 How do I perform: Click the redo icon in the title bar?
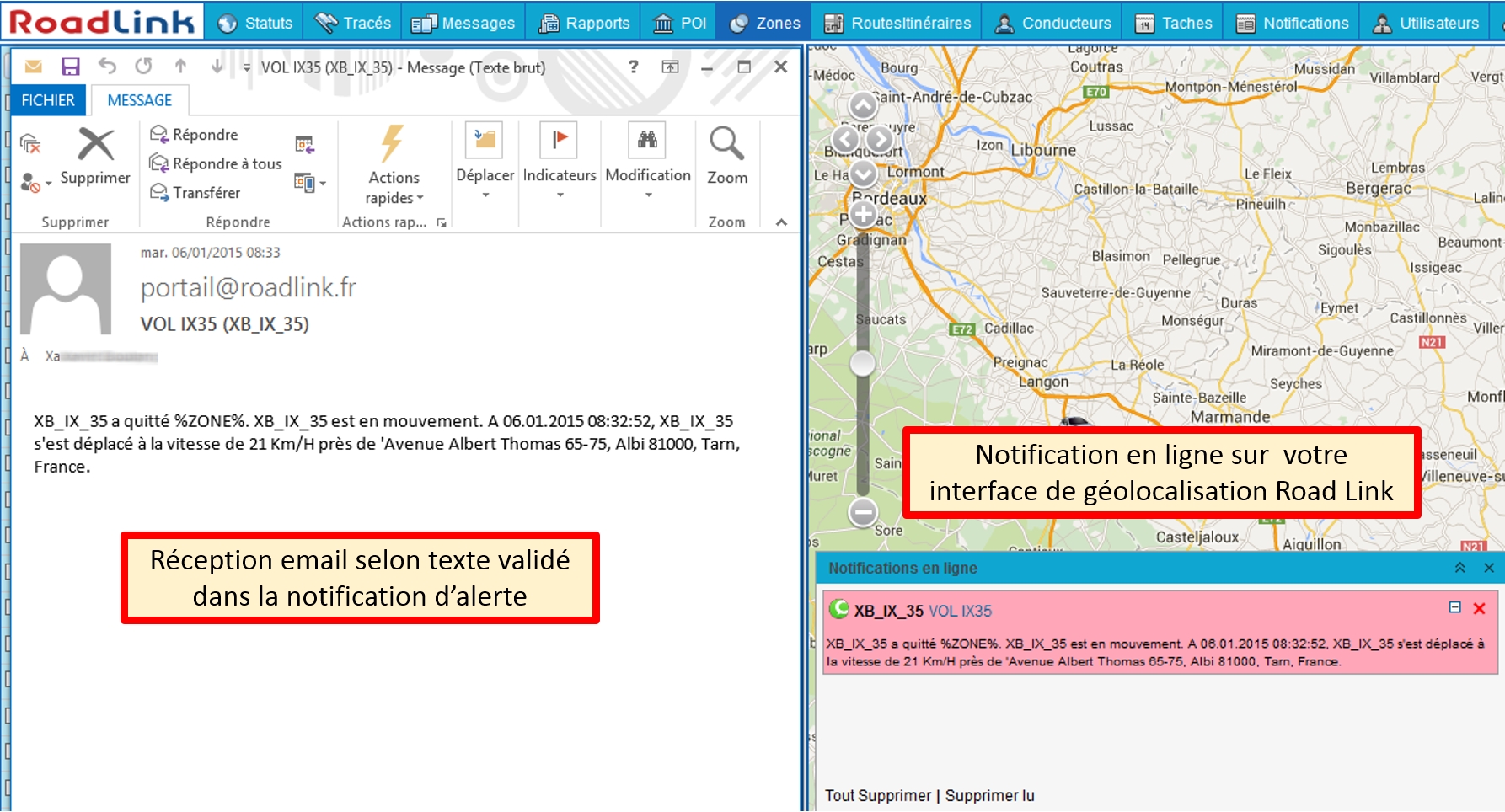pos(144,66)
